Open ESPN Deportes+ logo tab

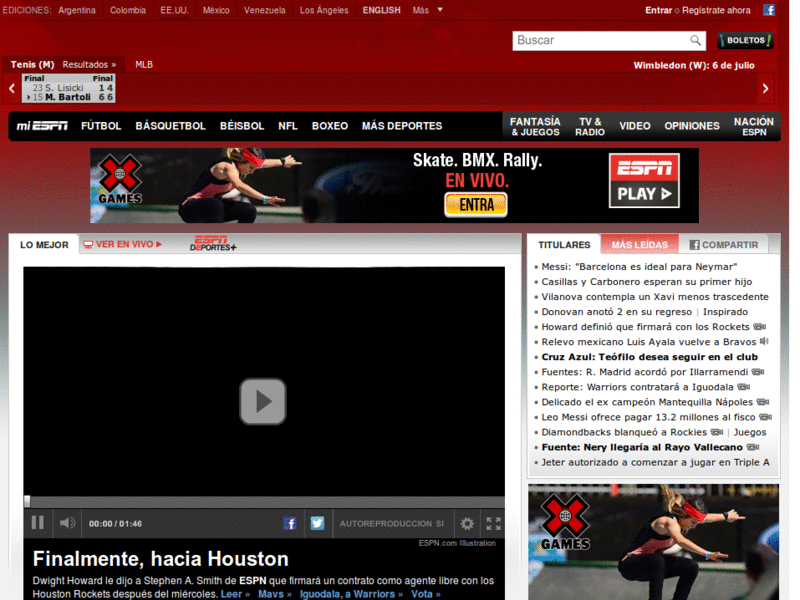click(213, 243)
